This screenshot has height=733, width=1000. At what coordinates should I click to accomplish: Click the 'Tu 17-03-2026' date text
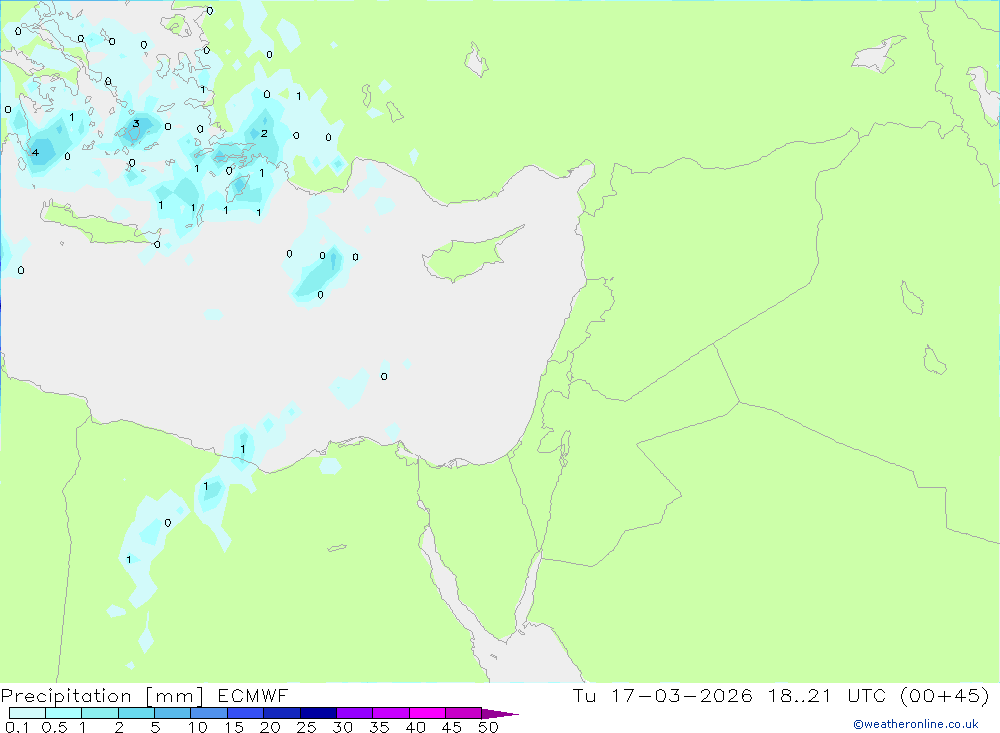(663, 695)
